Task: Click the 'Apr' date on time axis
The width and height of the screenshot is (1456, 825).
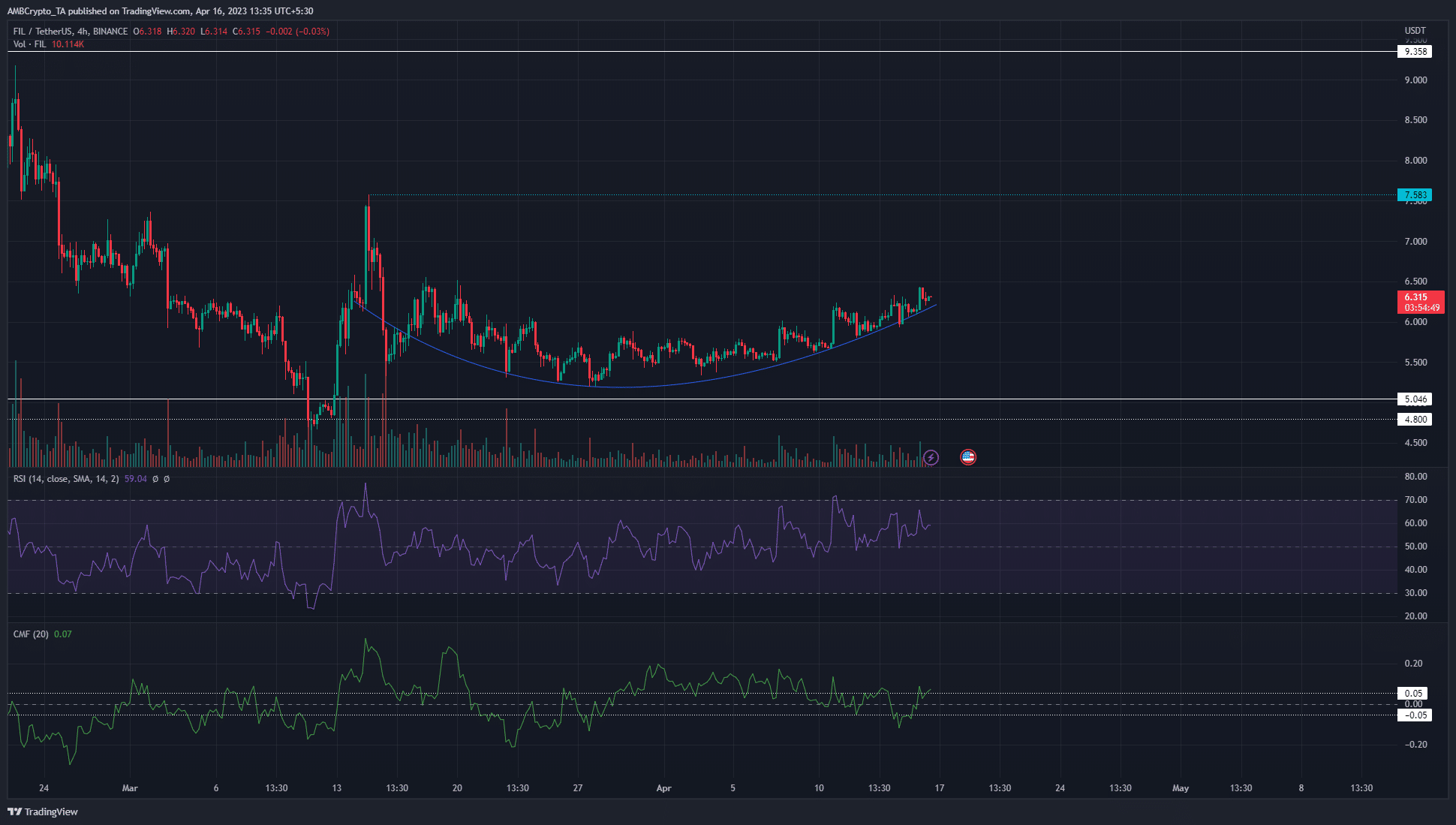Action: pyautogui.click(x=663, y=788)
